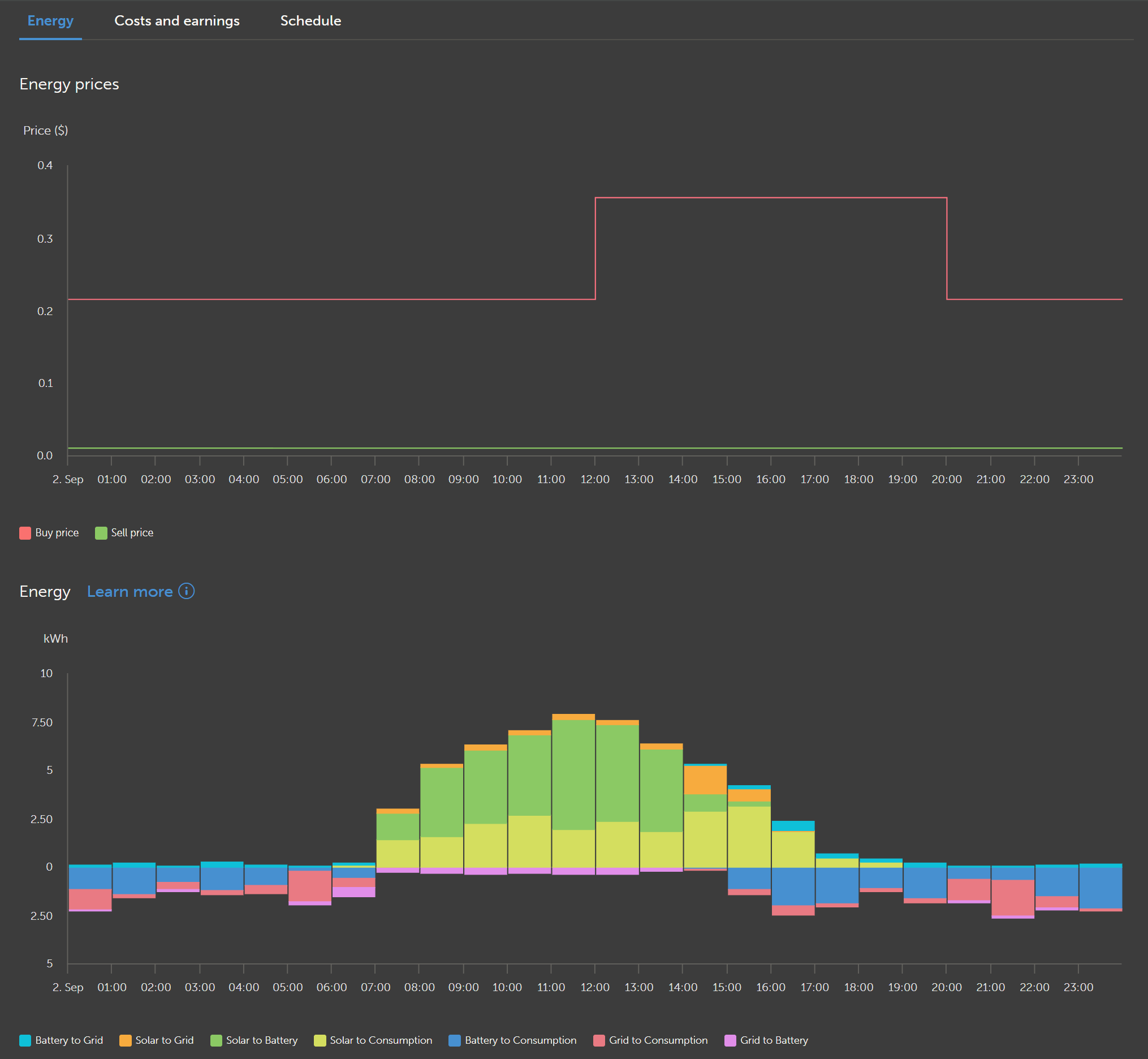Click the Learn more link
The image size is (1148, 1059).
tap(130, 591)
